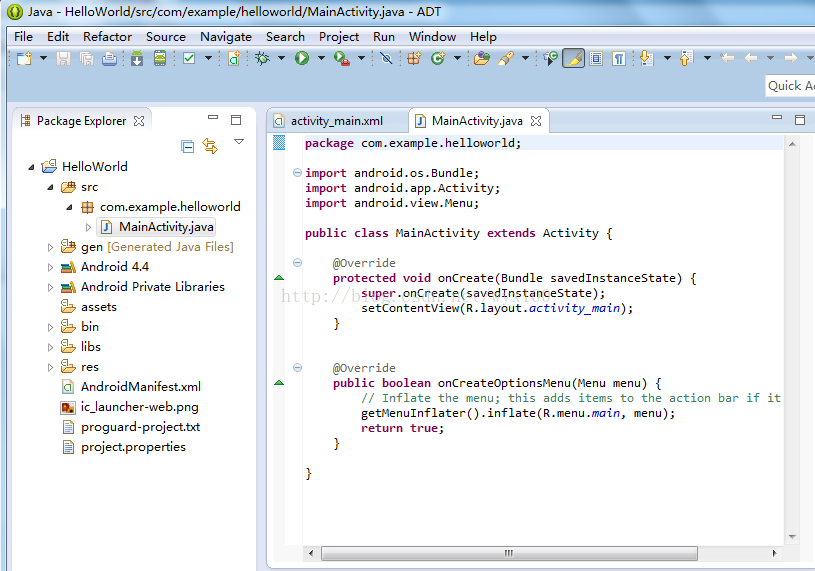Click the Open Type folder icon
Screen dimensions: 815x571
[x=482, y=58]
